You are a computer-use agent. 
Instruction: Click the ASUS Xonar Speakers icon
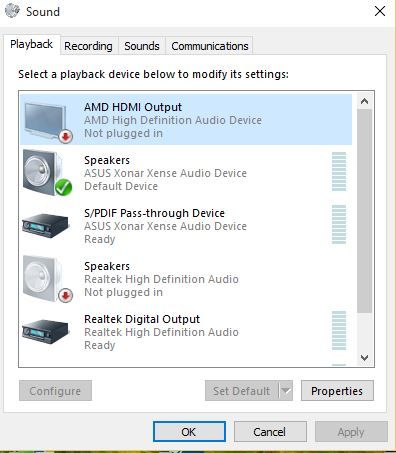click(47, 173)
